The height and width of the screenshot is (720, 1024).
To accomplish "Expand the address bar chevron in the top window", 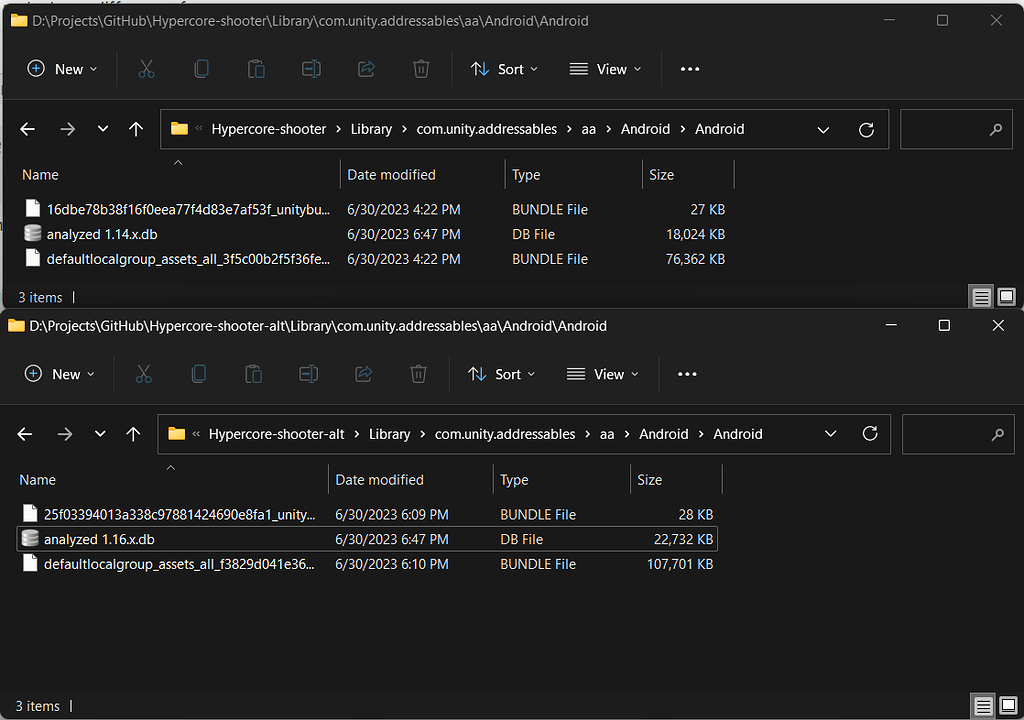I will point(823,129).
